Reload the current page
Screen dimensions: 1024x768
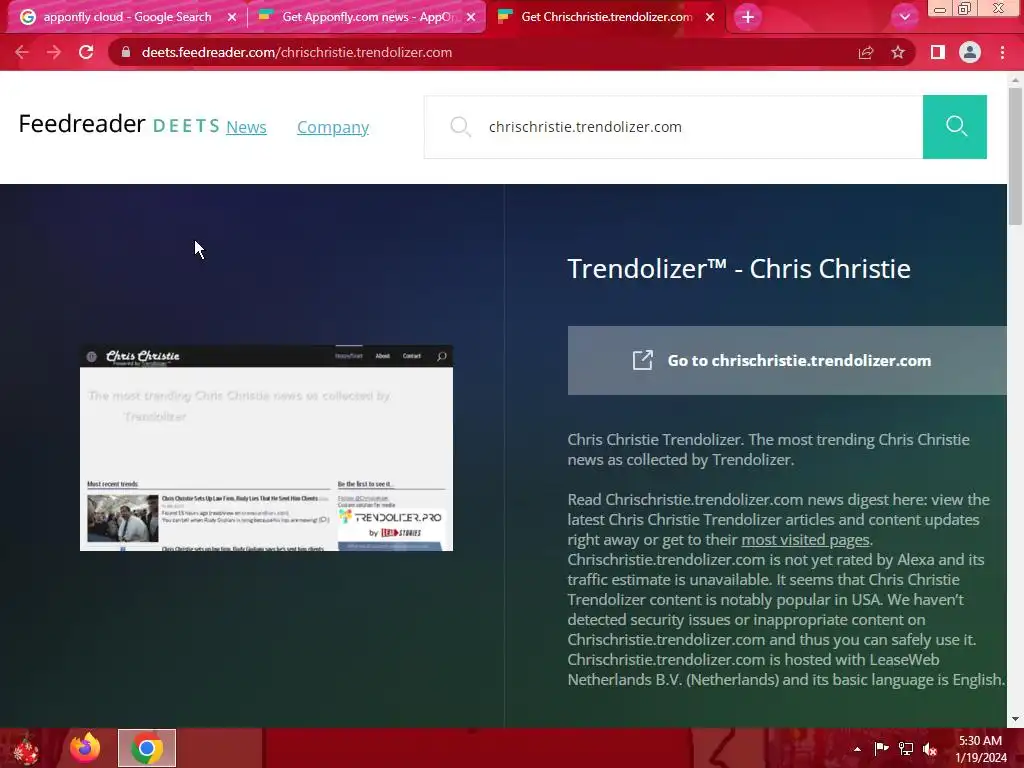click(86, 52)
